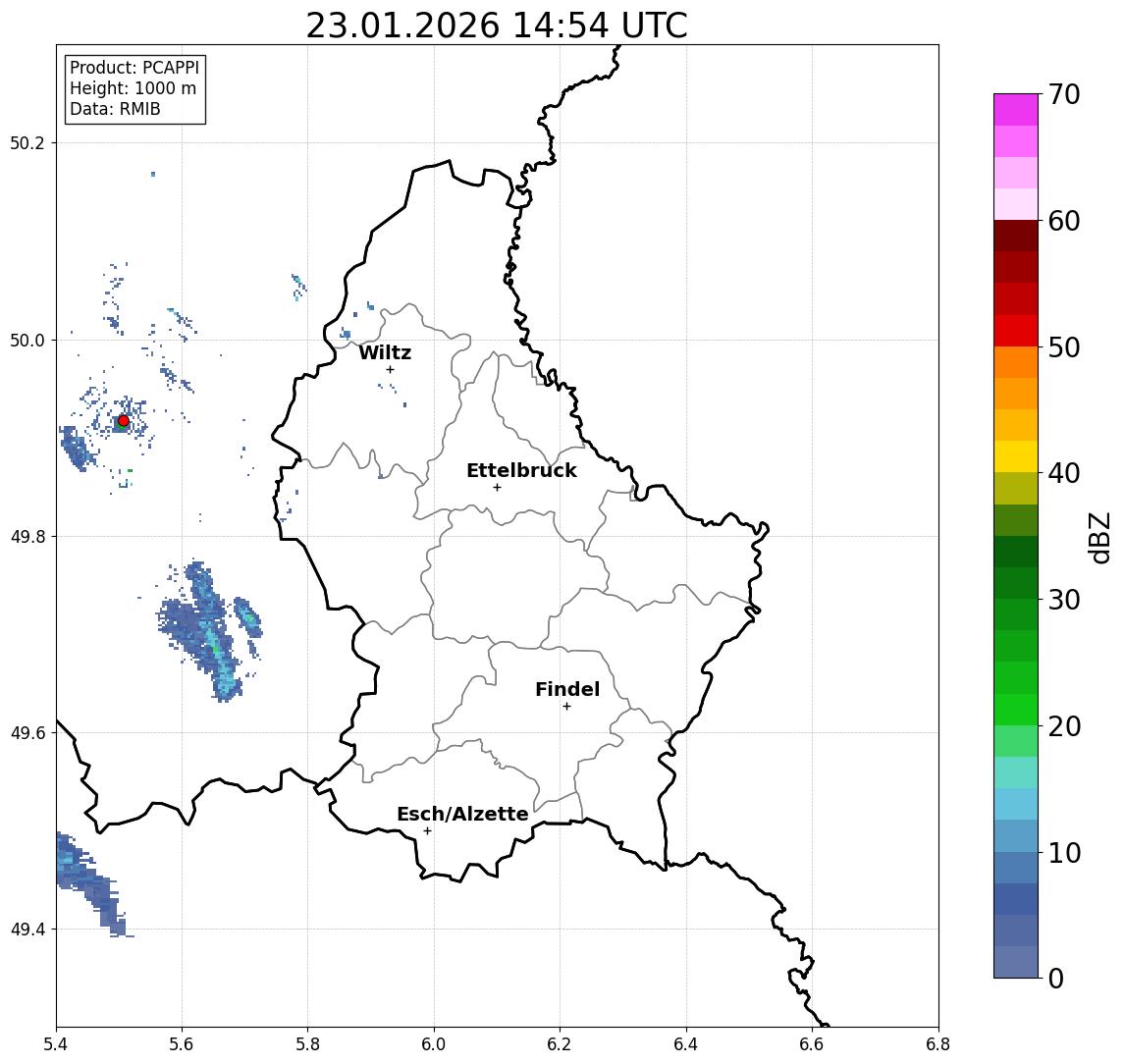This screenshot has height=1064, width=1124.
Task: Click the Esch/Alzette station label
Action: pyautogui.click(x=462, y=814)
